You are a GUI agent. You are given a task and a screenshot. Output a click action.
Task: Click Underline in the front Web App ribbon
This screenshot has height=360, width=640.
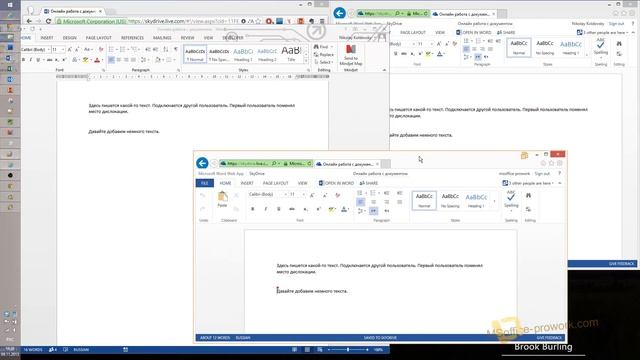[x=279, y=209]
